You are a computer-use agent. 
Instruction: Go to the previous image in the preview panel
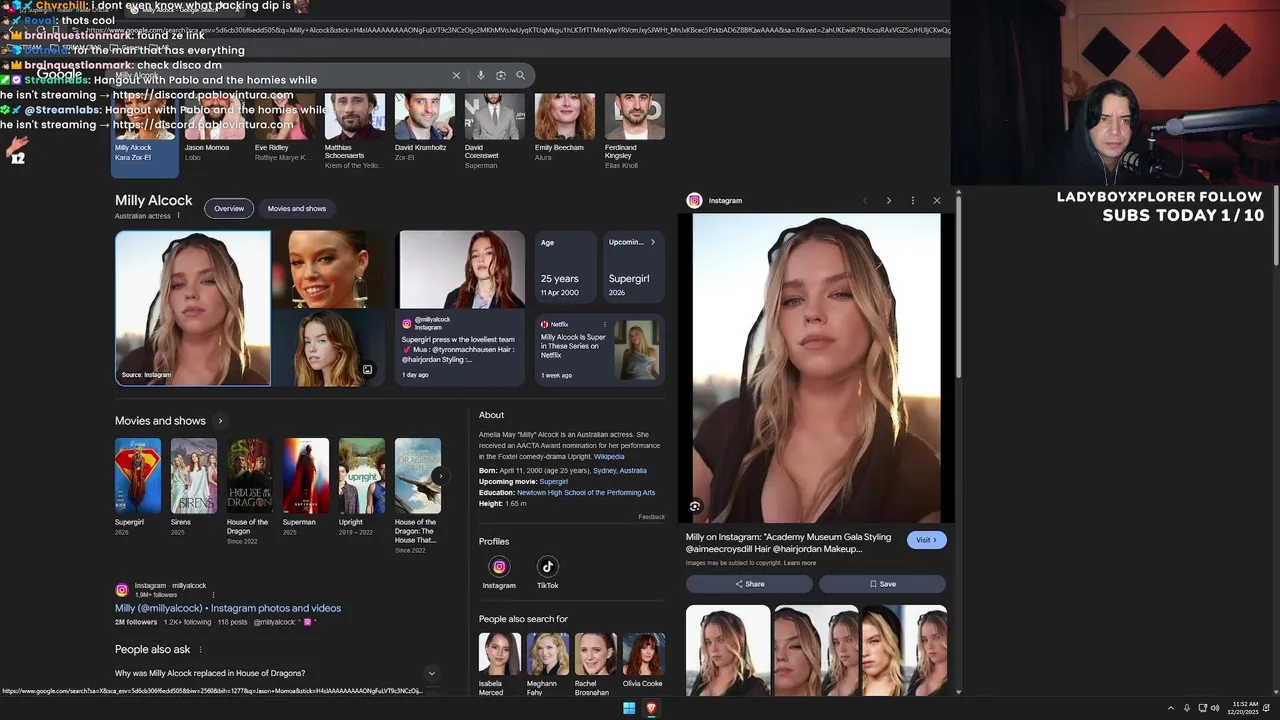click(865, 201)
